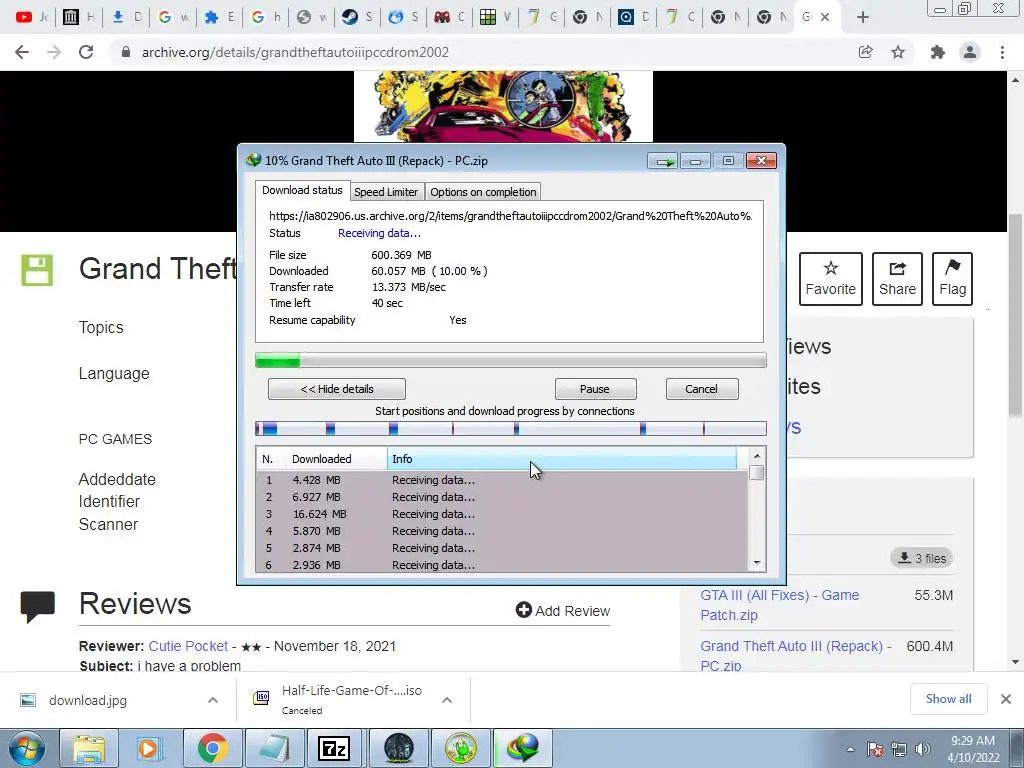Download Grand Theft Auto III (Repack) PC.zip link
The height and width of the screenshot is (768, 1024).
(795, 655)
